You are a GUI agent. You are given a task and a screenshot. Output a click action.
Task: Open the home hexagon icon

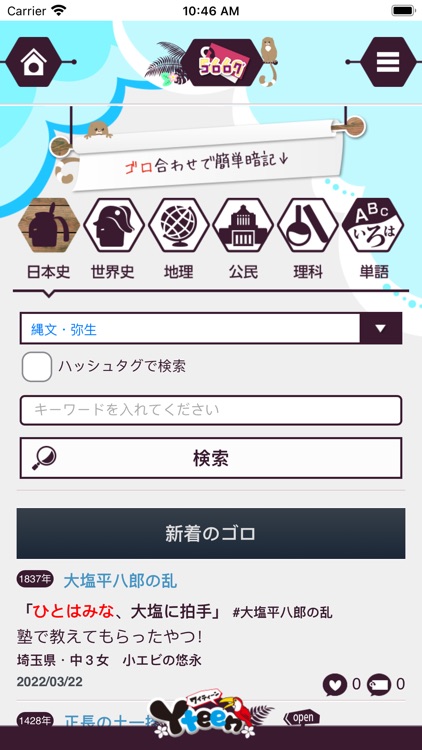point(33,62)
